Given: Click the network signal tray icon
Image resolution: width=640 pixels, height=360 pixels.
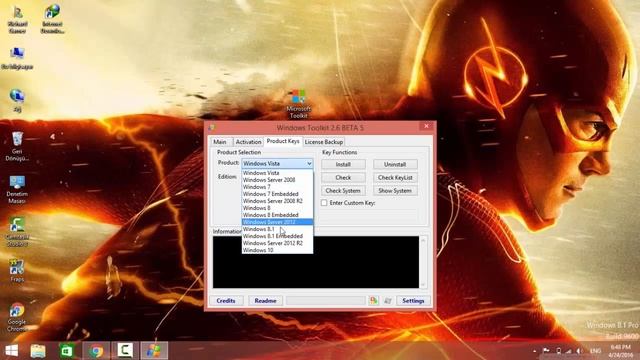Looking at the screenshot, I should 569,351.
